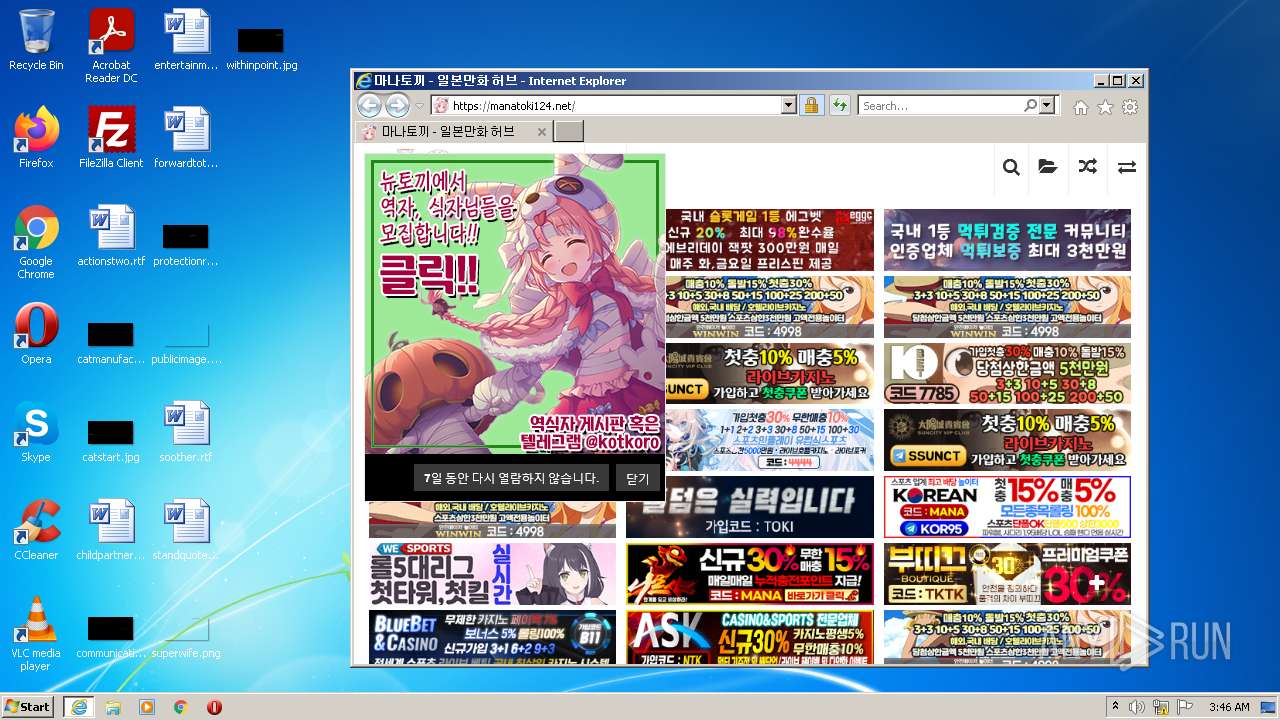Click the 먹튀검증 전문 커뮤니티 banner
Screen dimensions: 1280x720
click(1007, 240)
